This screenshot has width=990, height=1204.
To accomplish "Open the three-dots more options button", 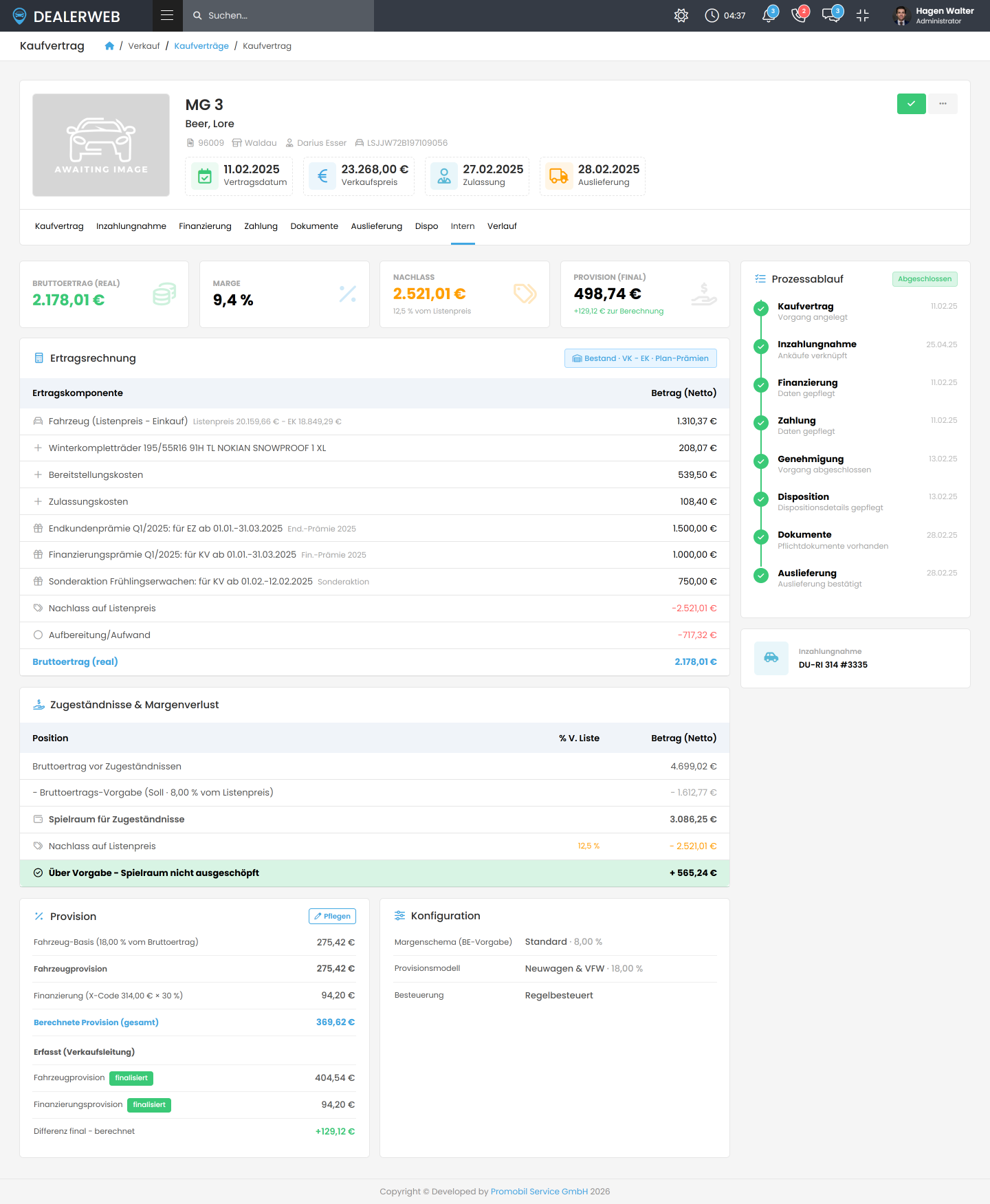I will [943, 104].
